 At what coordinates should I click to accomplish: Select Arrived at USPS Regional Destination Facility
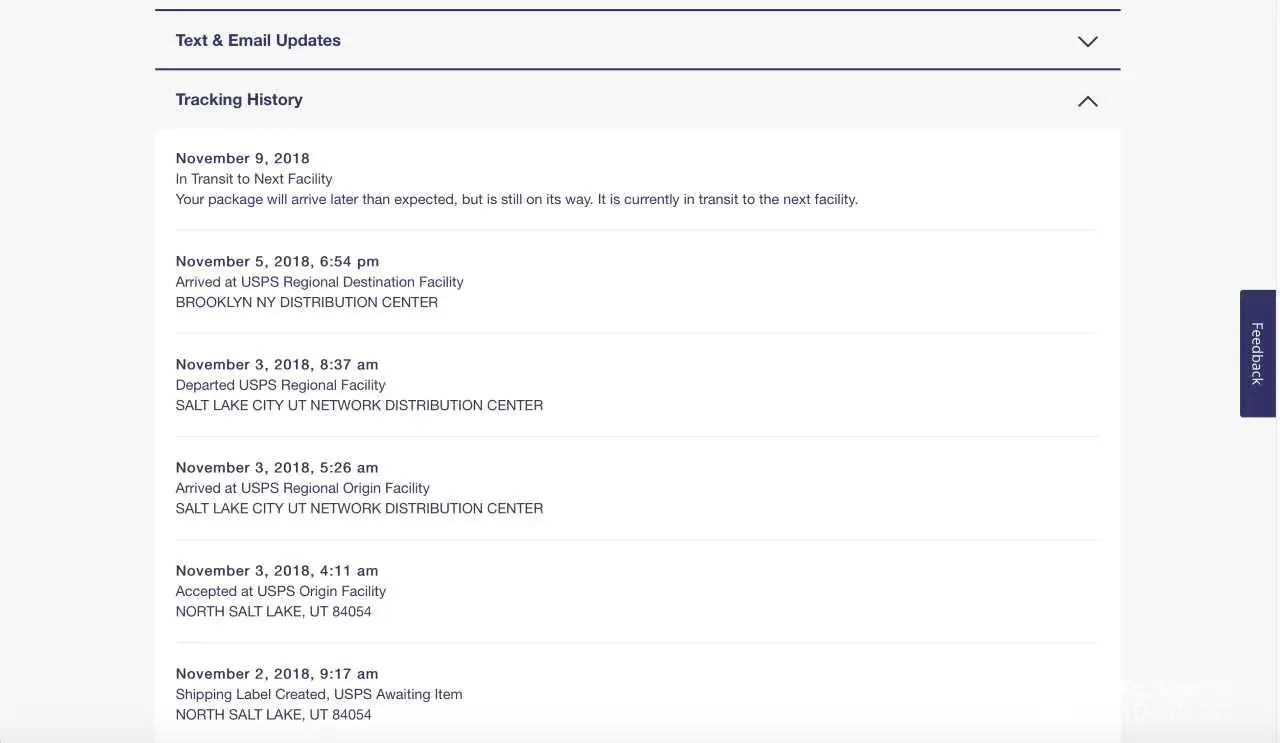(x=319, y=282)
